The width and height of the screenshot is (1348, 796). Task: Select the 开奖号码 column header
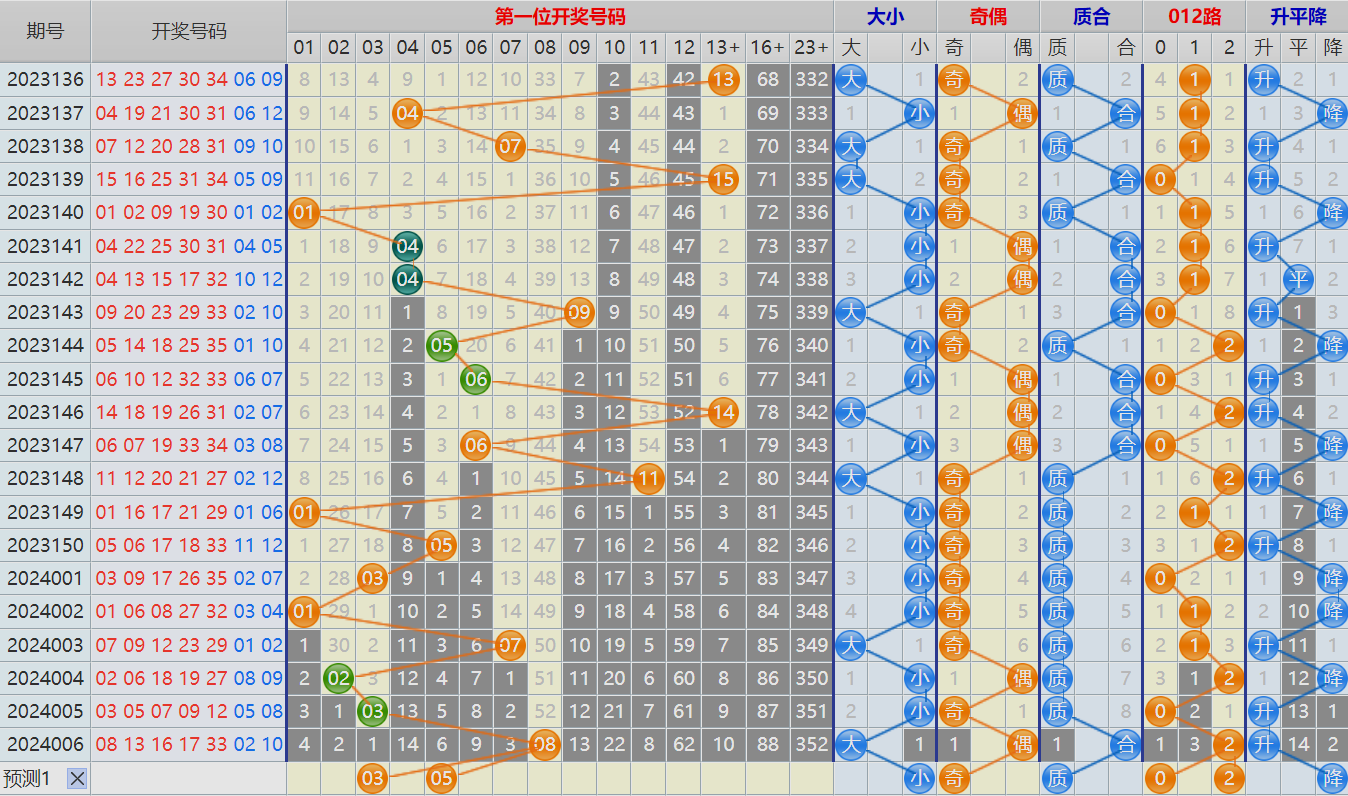pyautogui.click(x=189, y=31)
